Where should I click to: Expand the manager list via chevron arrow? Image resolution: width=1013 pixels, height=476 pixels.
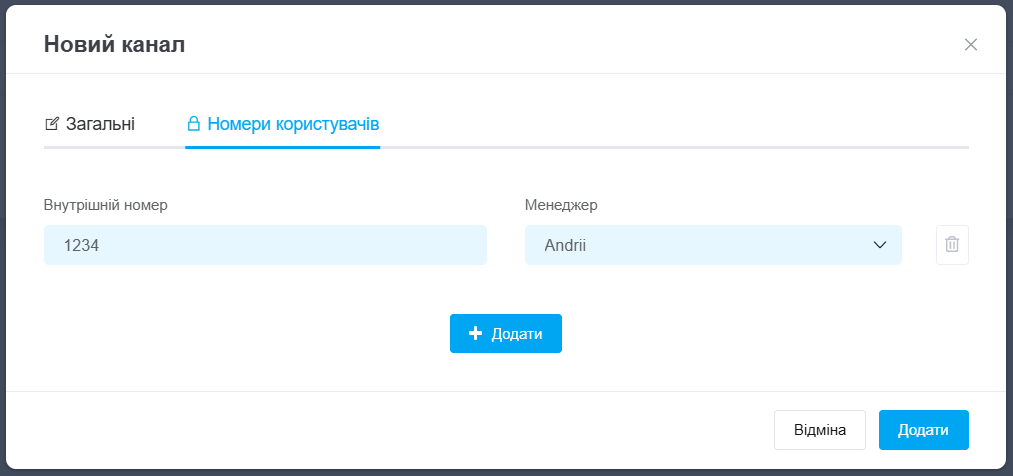(x=880, y=245)
